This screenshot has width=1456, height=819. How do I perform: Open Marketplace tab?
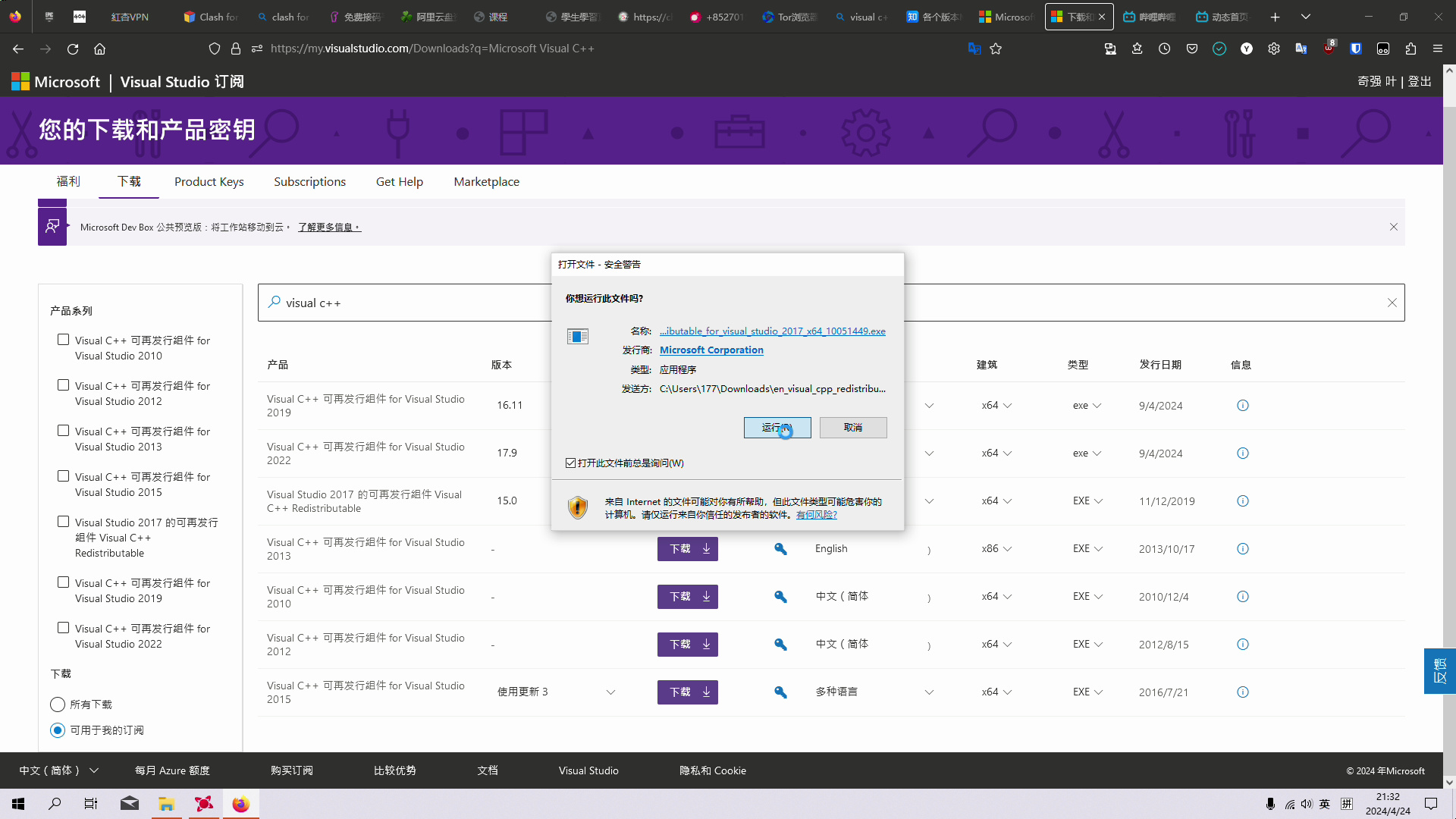[487, 182]
